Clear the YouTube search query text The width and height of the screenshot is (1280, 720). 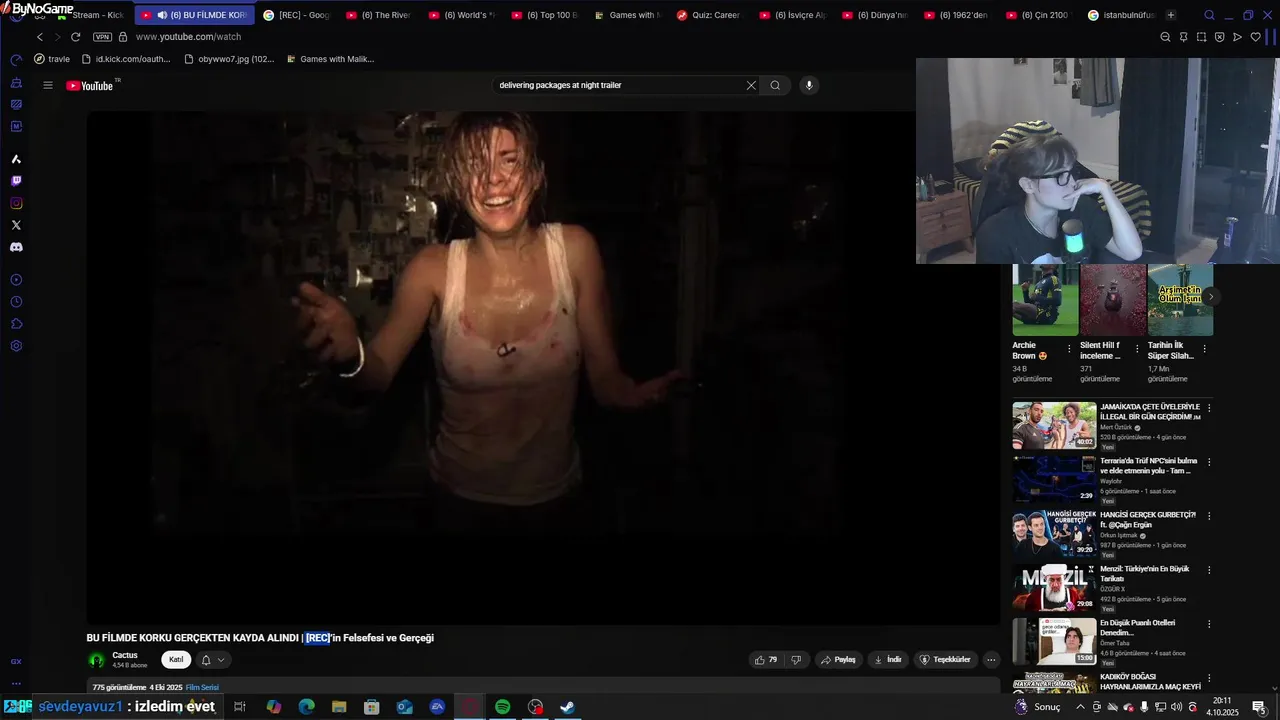click(751, 85)
